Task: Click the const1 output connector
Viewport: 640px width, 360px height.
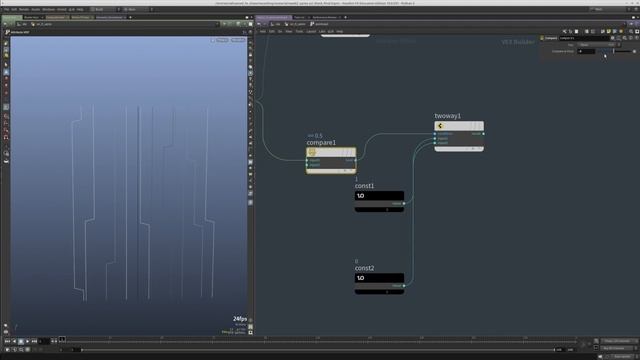Action: coord(404,203)
